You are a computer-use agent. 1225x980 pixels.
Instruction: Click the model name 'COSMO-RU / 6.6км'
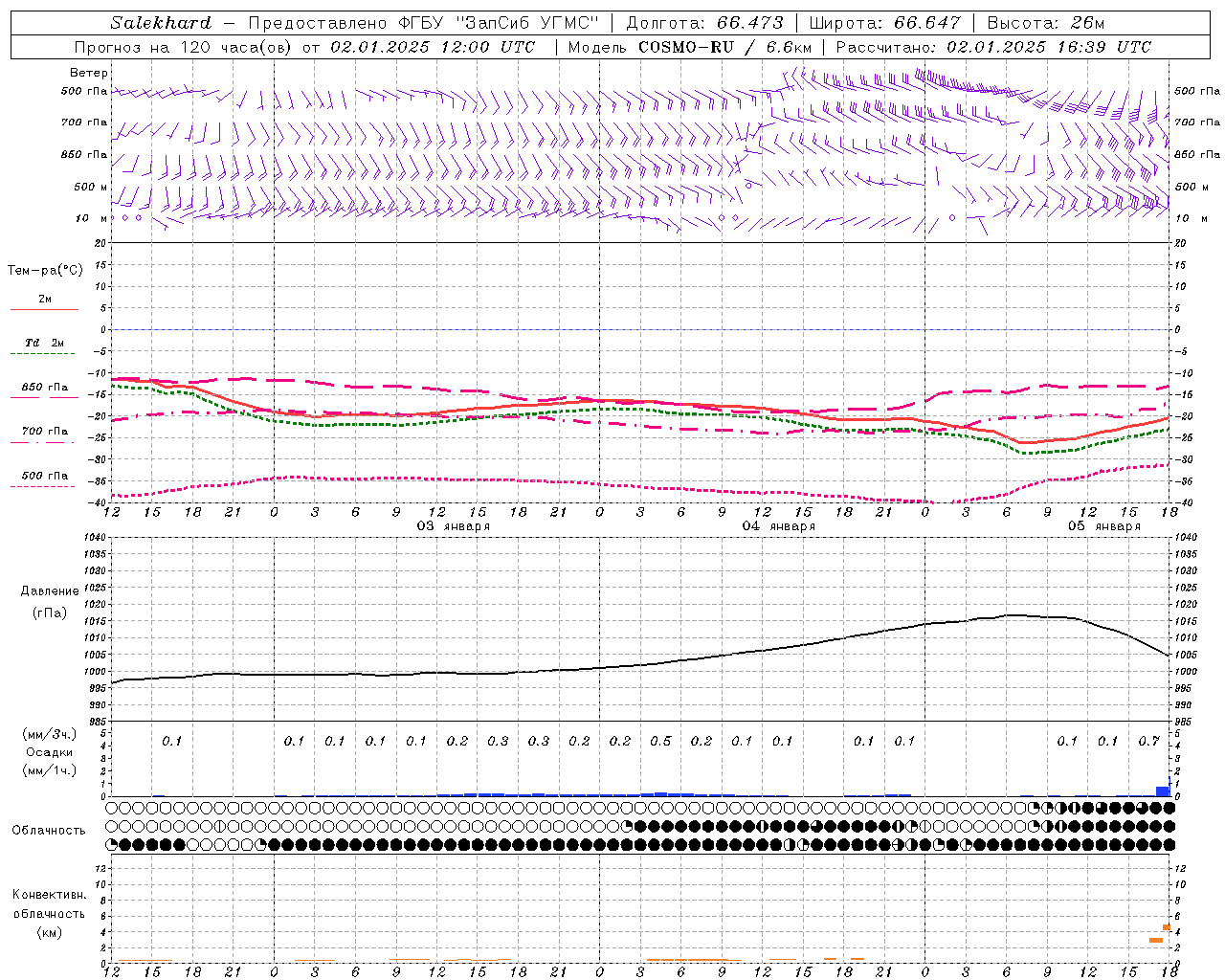[x=725, y=47]
